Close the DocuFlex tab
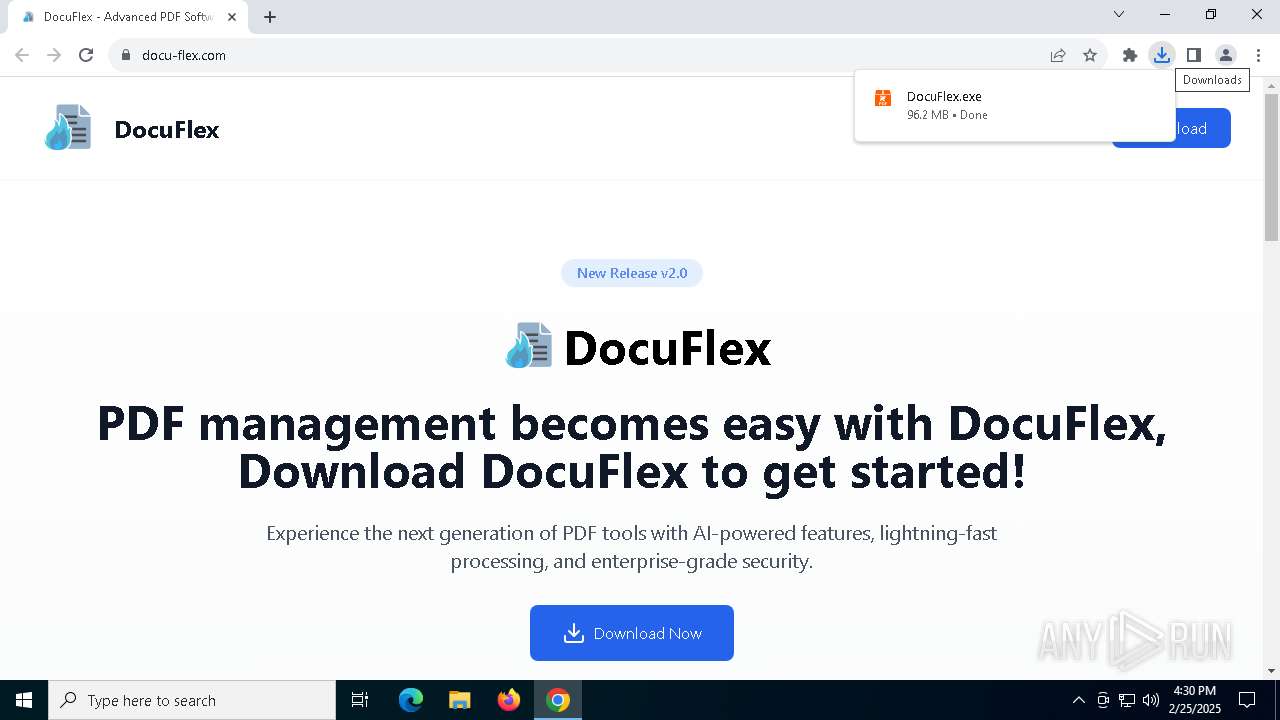Image resolution: width=1280 pixels, height=720 pixels. [232, 17]
